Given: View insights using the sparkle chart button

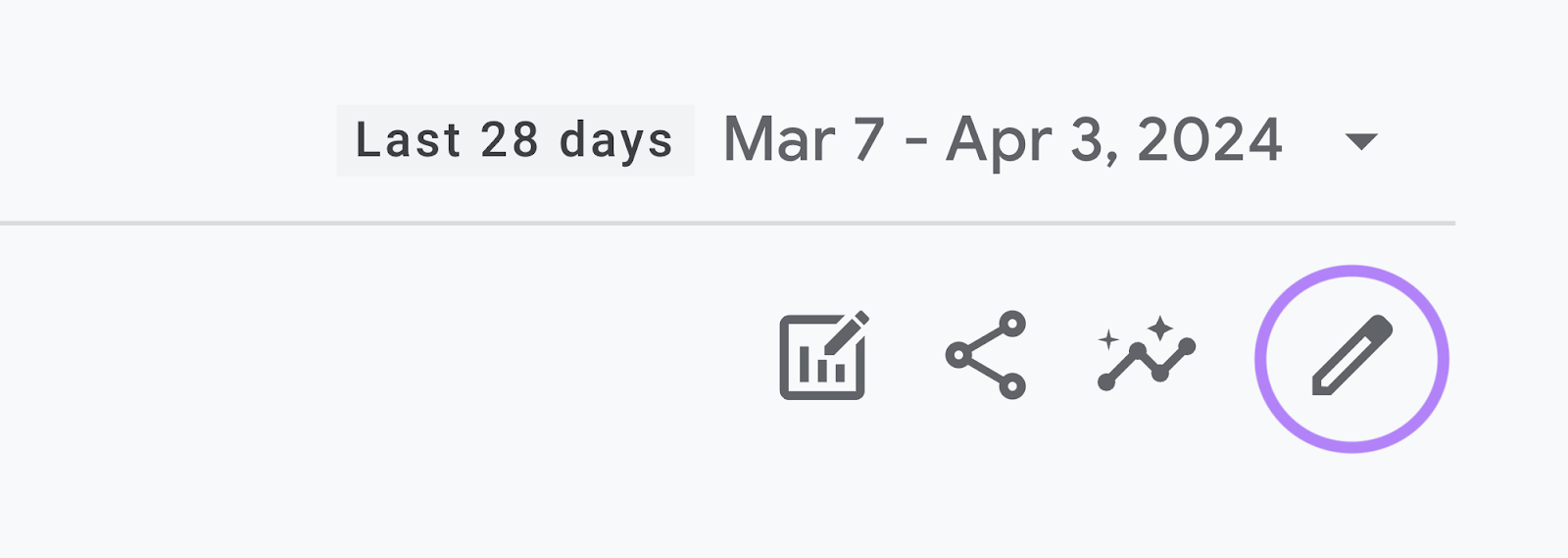Looking at the screenshot, I should coord(1146,355).
